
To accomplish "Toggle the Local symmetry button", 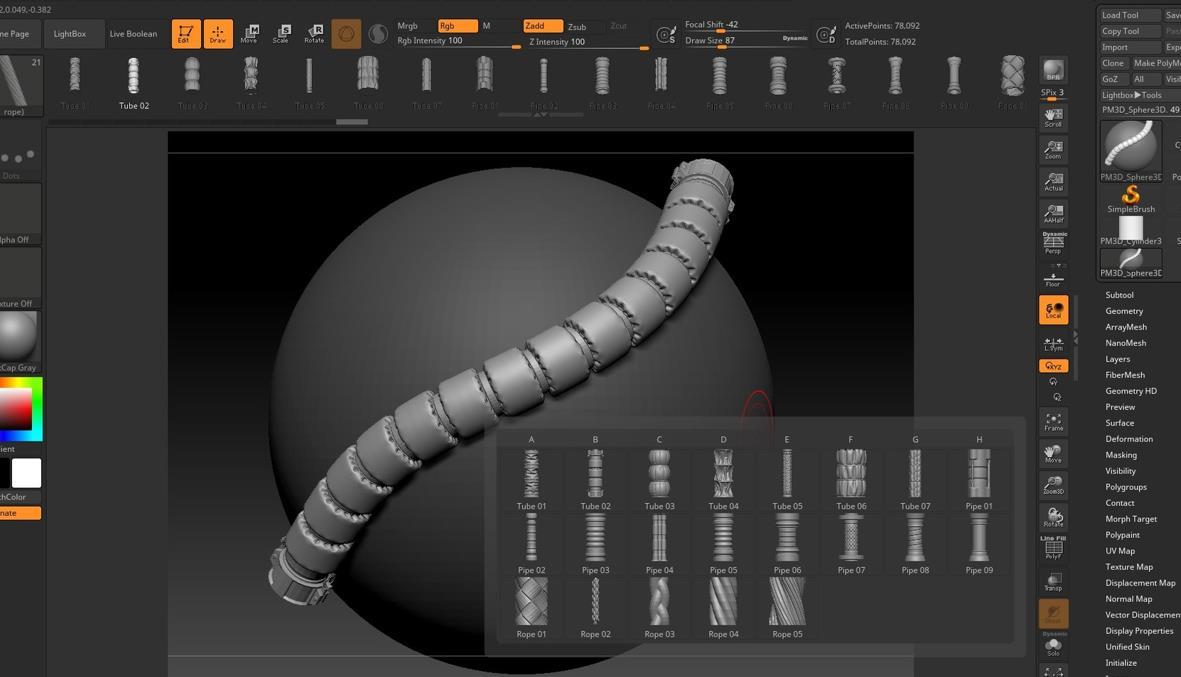I will click(x=1053, y=310).
